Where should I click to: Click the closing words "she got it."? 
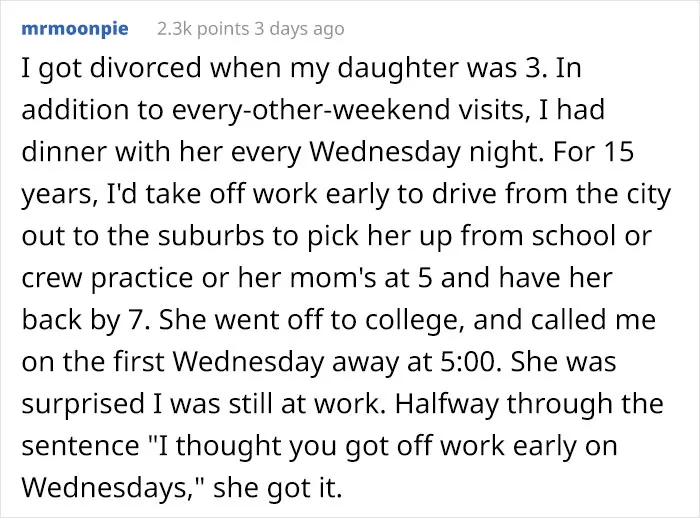278,488
